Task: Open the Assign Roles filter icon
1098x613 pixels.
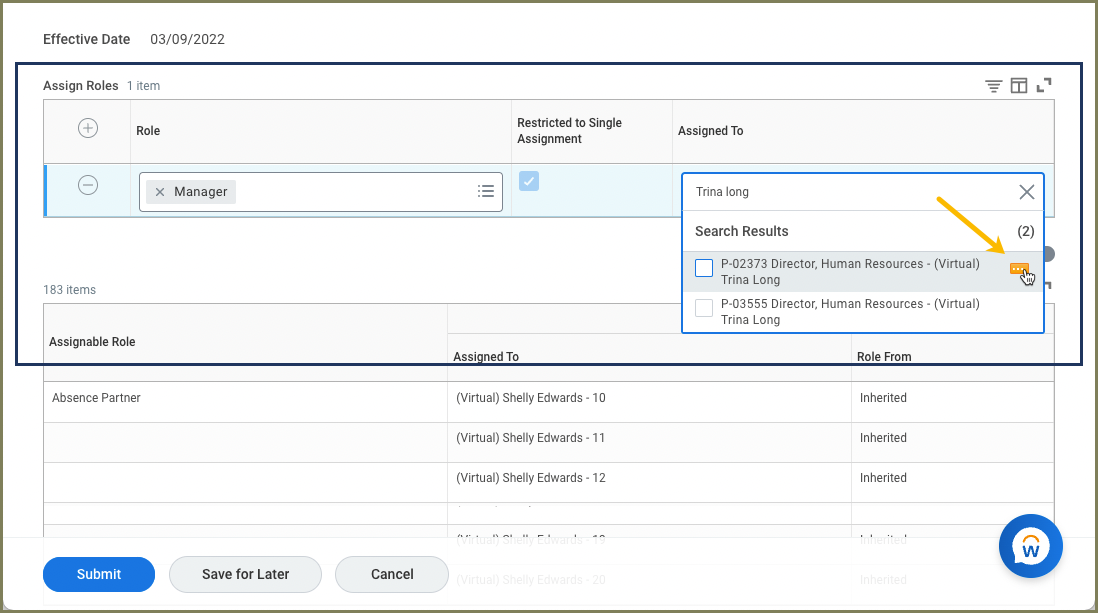Action: 993,86
